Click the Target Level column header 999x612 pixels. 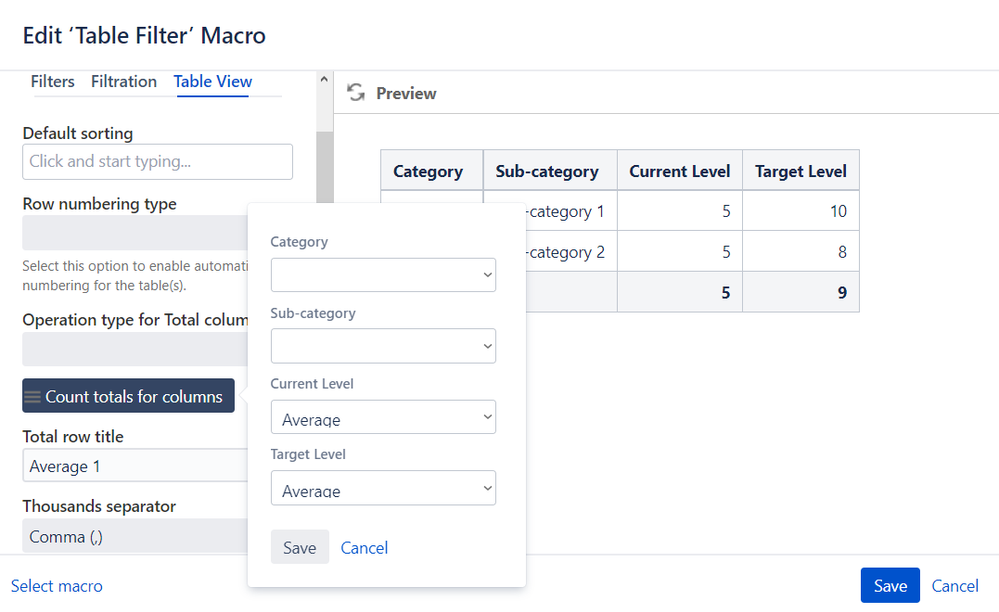[x=800, y=171]
